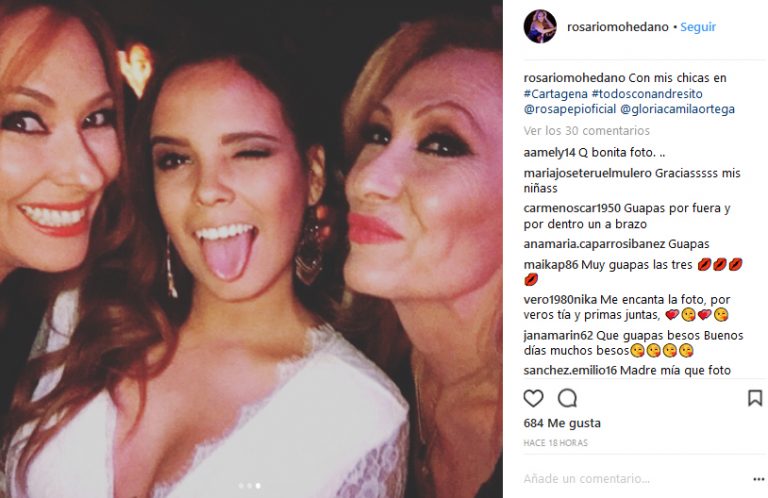Open the #Cartagena hashtag link
Screen dimensions: 768x498
click(555, 94)
